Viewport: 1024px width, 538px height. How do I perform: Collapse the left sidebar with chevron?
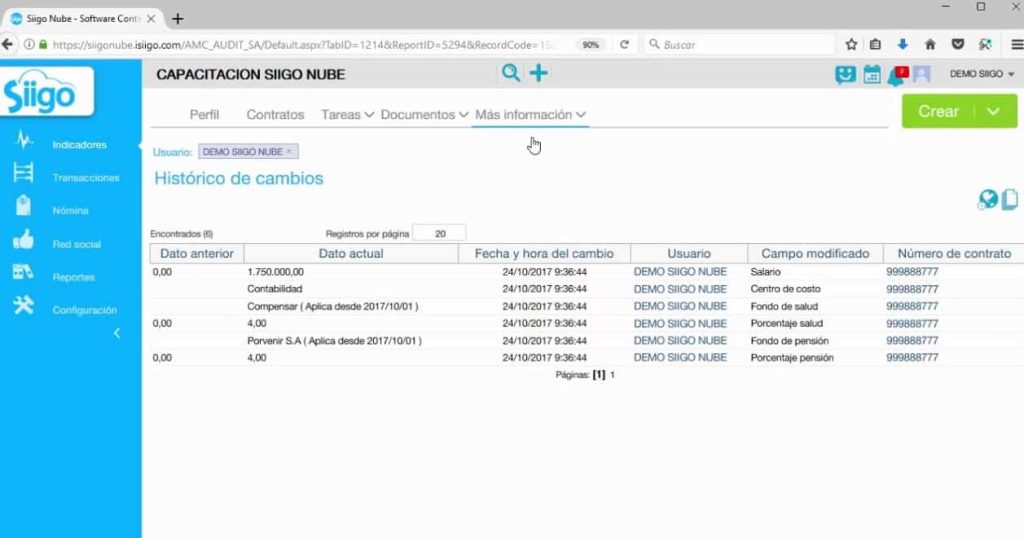click(117, 334)
